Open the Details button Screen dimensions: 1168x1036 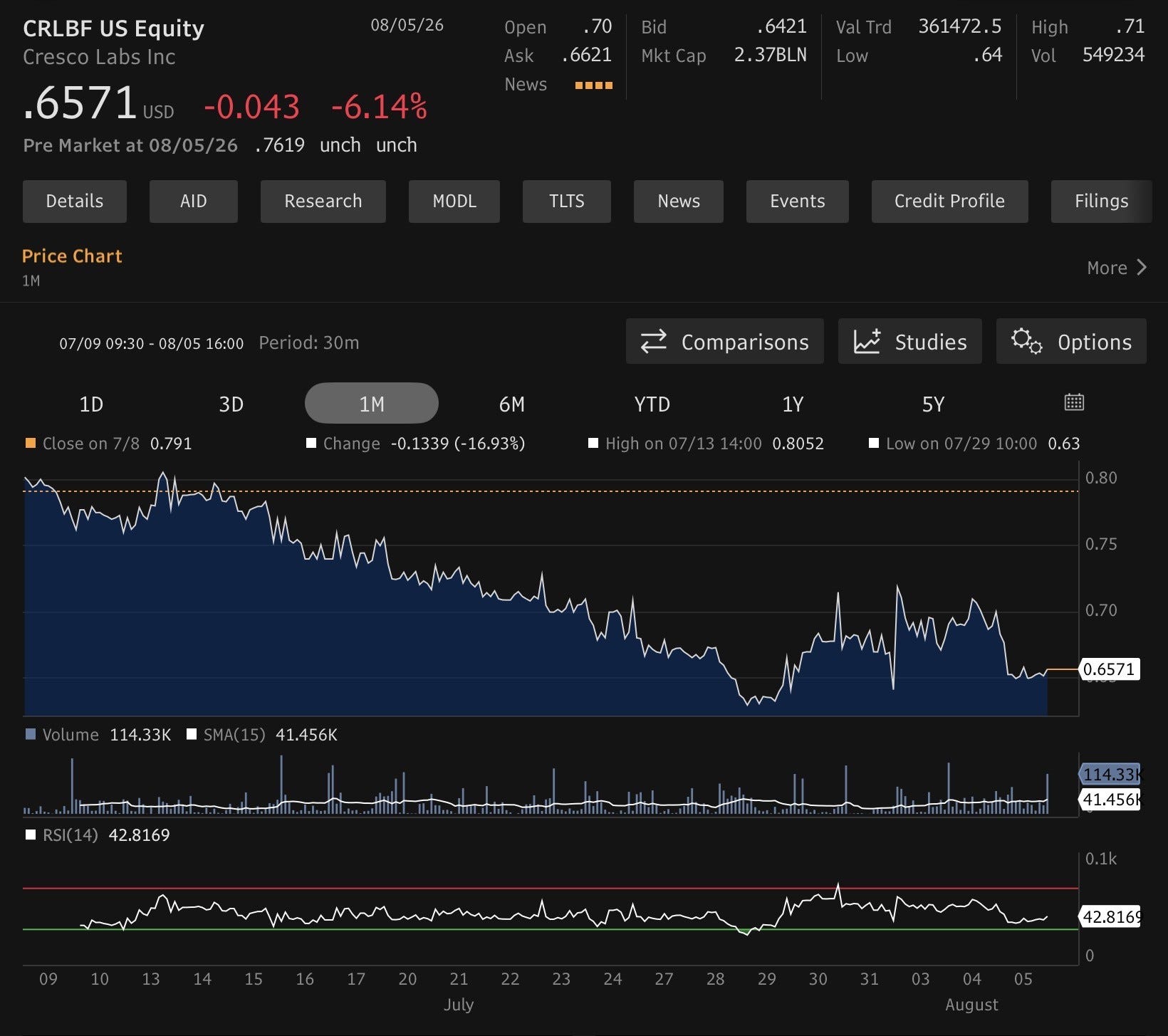75,202
